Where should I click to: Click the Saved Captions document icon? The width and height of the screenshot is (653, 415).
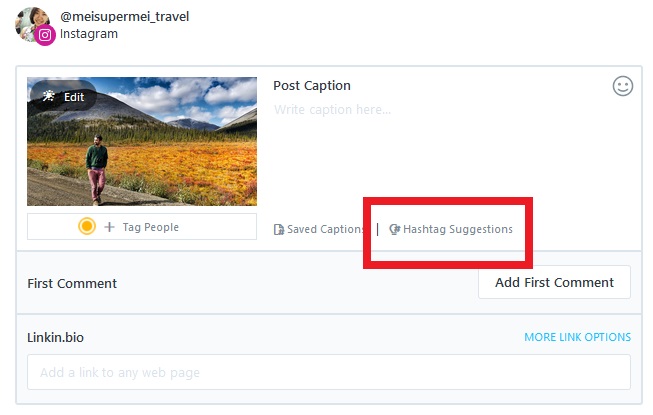pos(279,229)
